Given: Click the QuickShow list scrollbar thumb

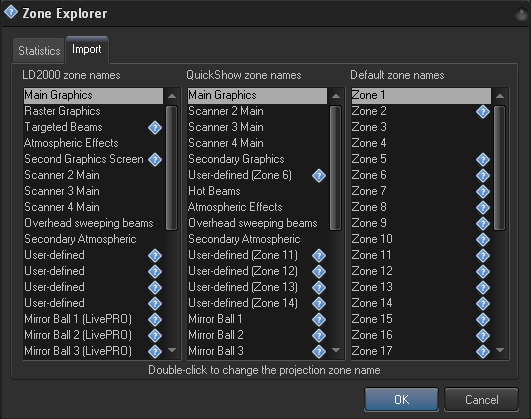Looking at the screenshot, I should (x=336, y=168).
